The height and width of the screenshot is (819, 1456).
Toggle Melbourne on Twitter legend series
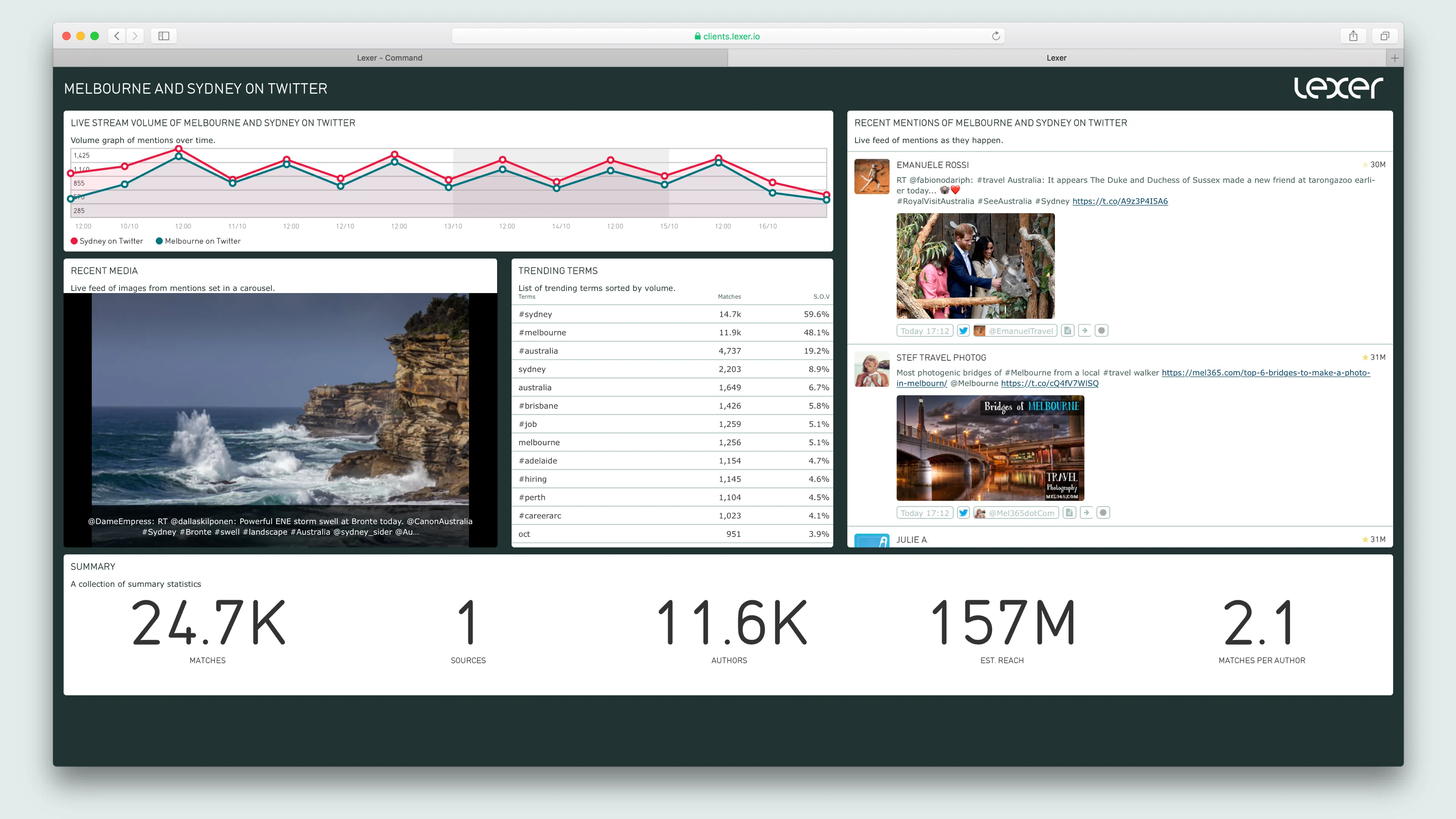coord(198,241)
